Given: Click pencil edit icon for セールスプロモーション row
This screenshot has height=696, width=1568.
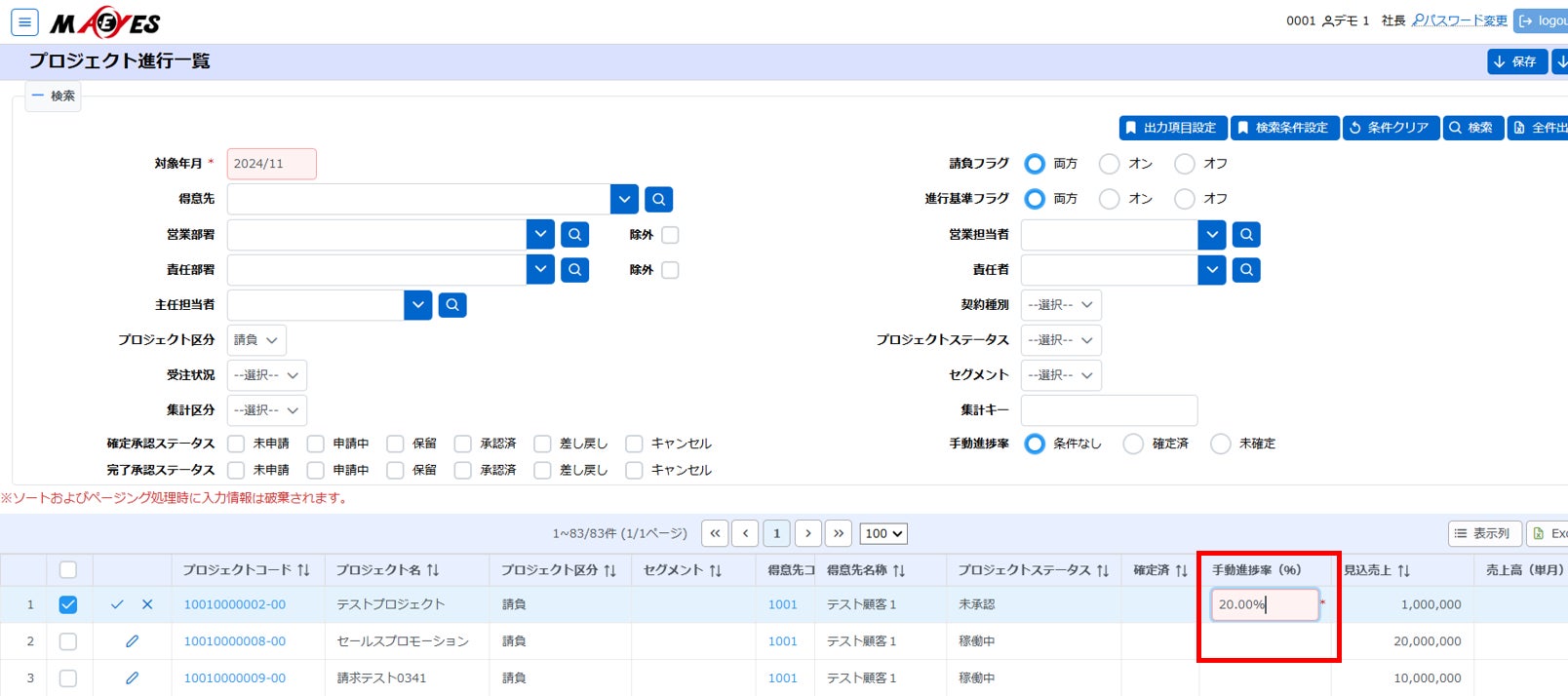Looking at the screenshot, I should click(x=132, y=641).
